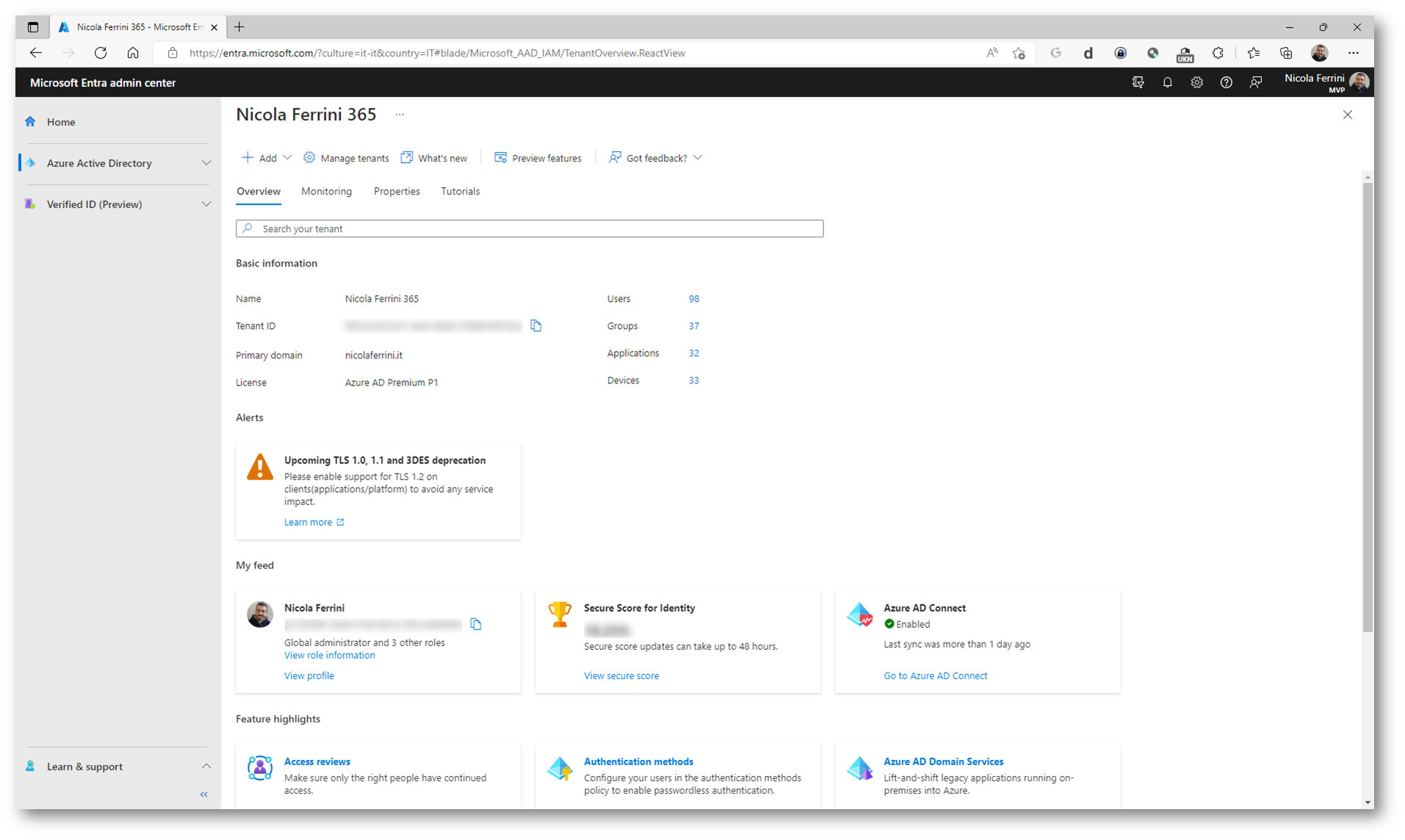Click Manage tenants

346,158
